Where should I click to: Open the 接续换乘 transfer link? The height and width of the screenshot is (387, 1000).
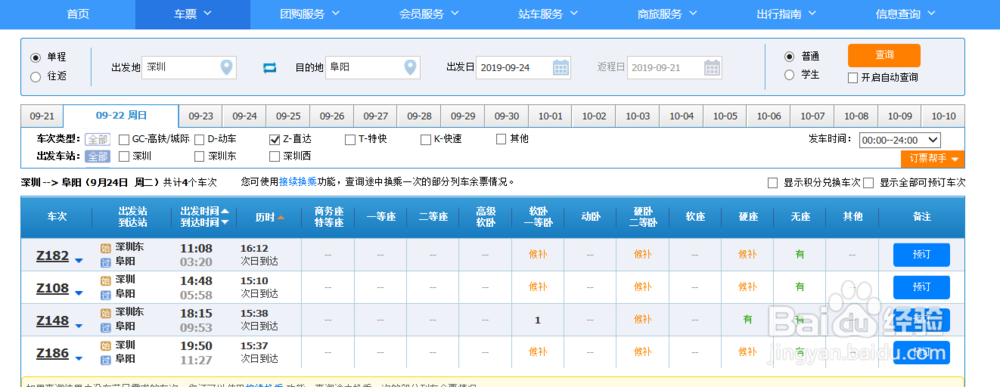(298, 182)
